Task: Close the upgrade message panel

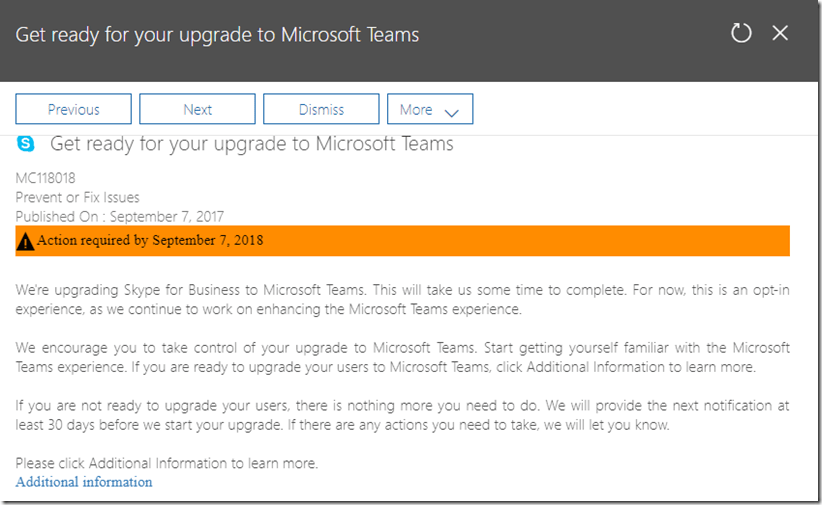Action: coord(781,33)
